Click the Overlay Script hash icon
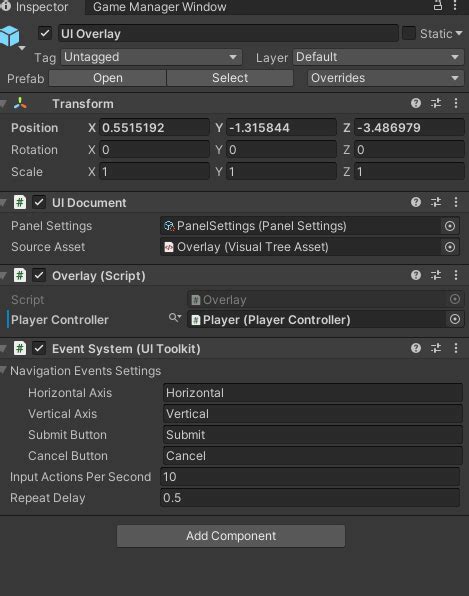 20,275
